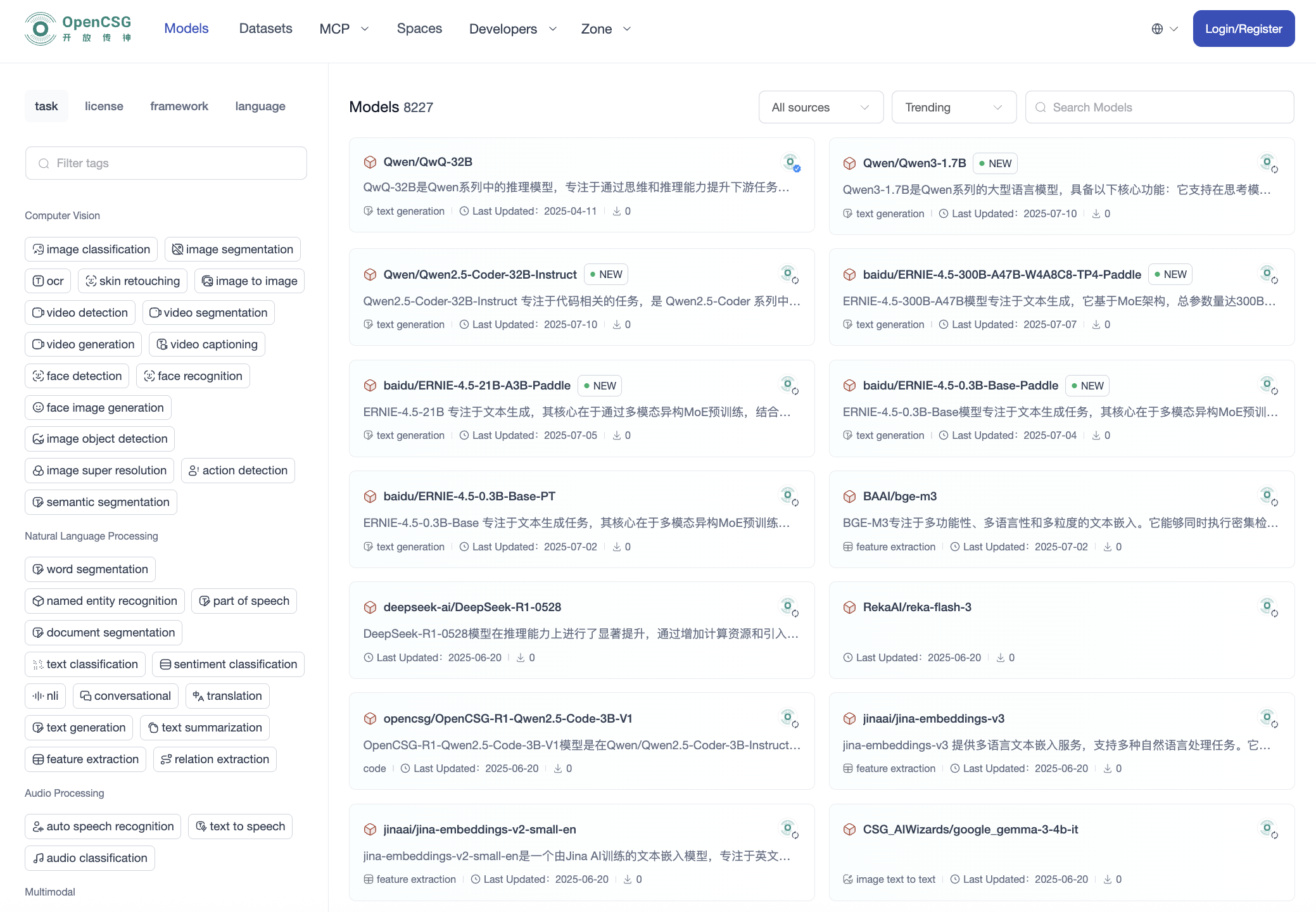Screen dimensions: 1316x912
Task: Click the QwQ-32B verified source badge icon
Action: [x=791, y=163]
